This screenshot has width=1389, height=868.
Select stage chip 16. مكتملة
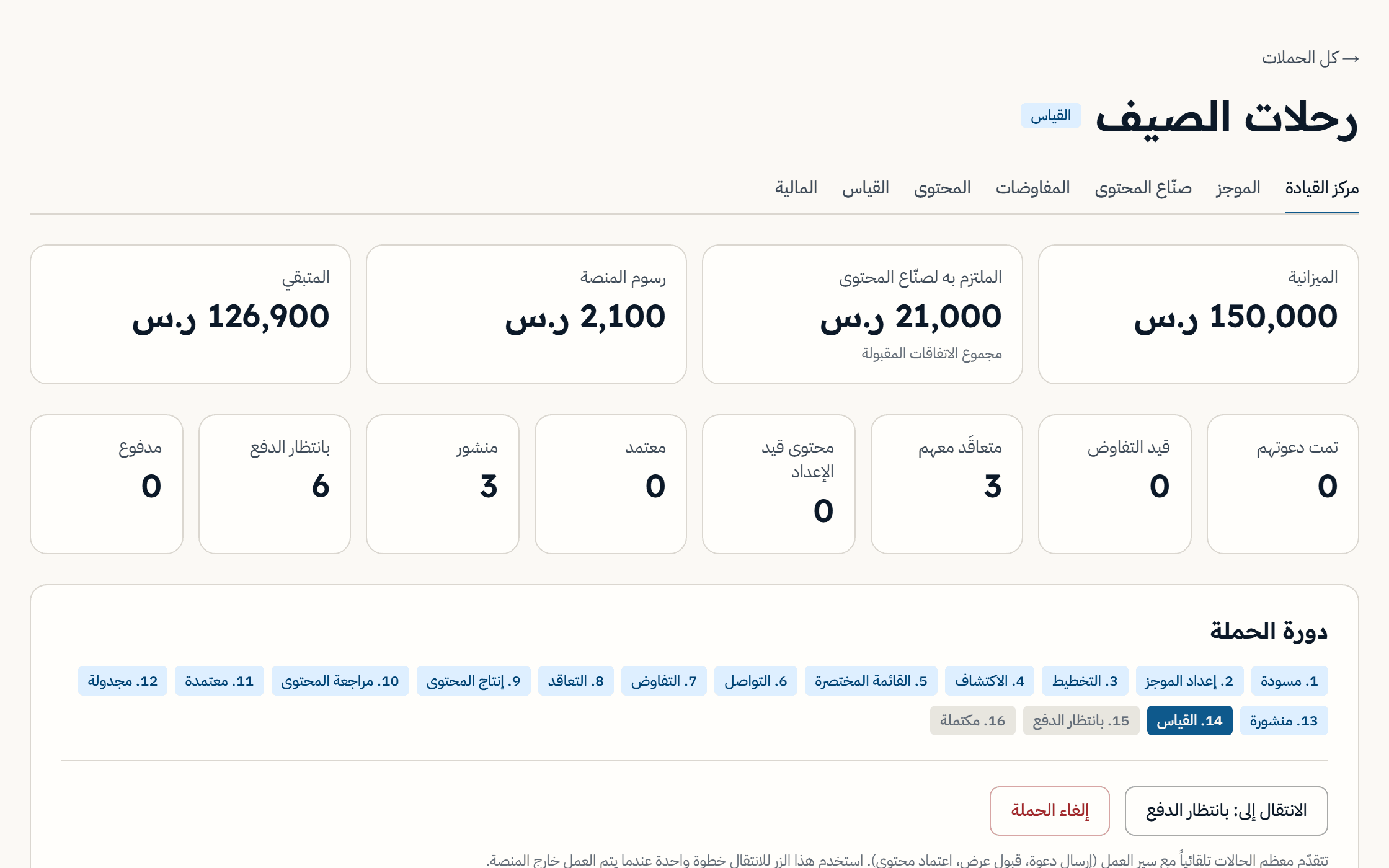972,721
